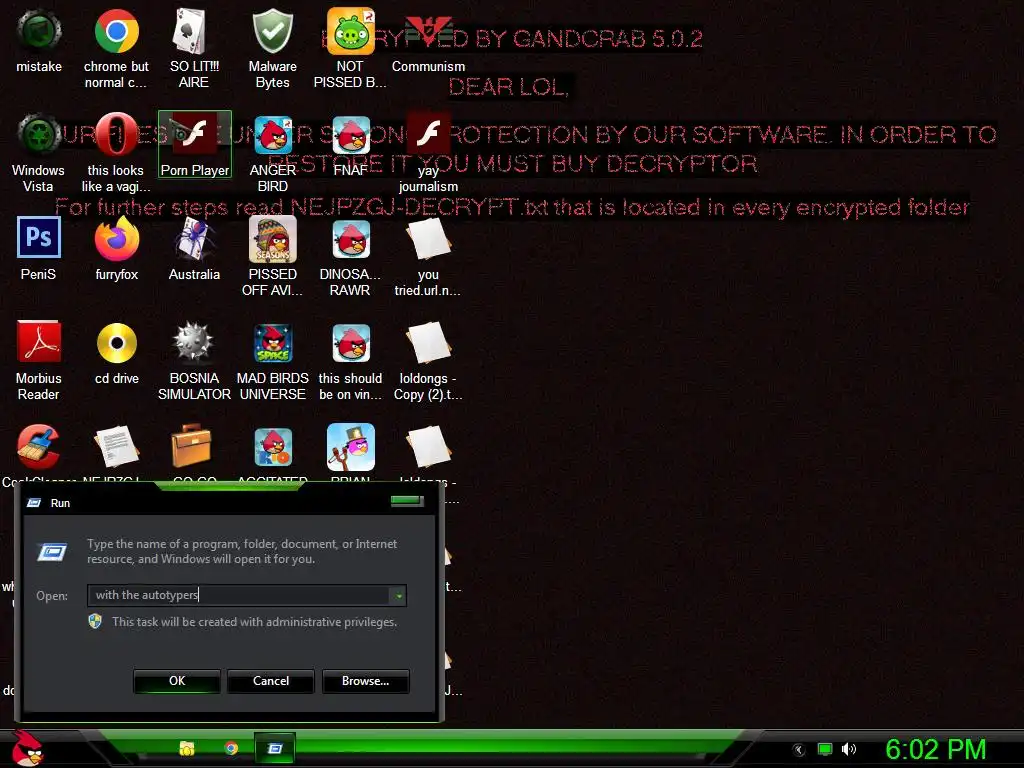
Task: Select the 'NOT PISSED B...' green pig icon
Action: click(350, 48)
